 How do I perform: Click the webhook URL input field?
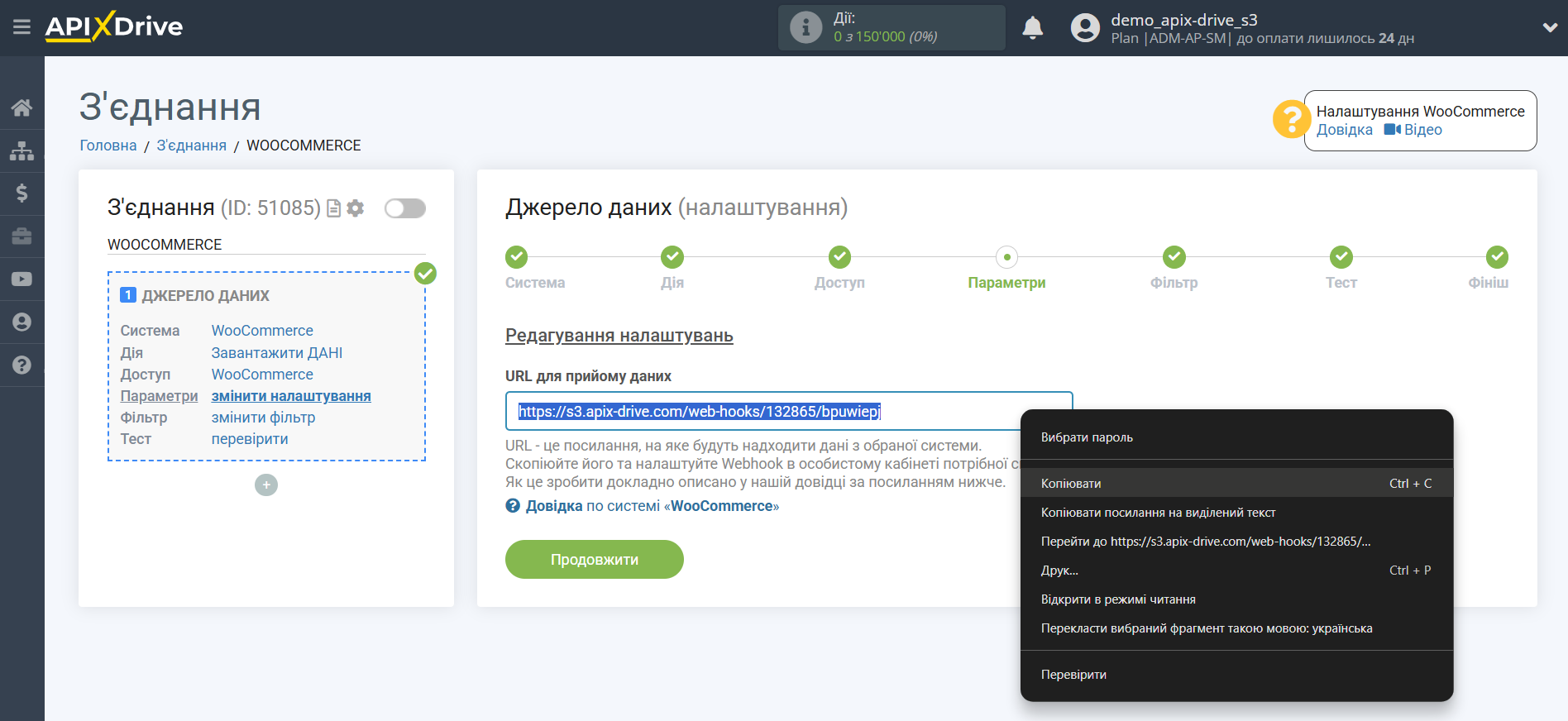coord(789,411)
